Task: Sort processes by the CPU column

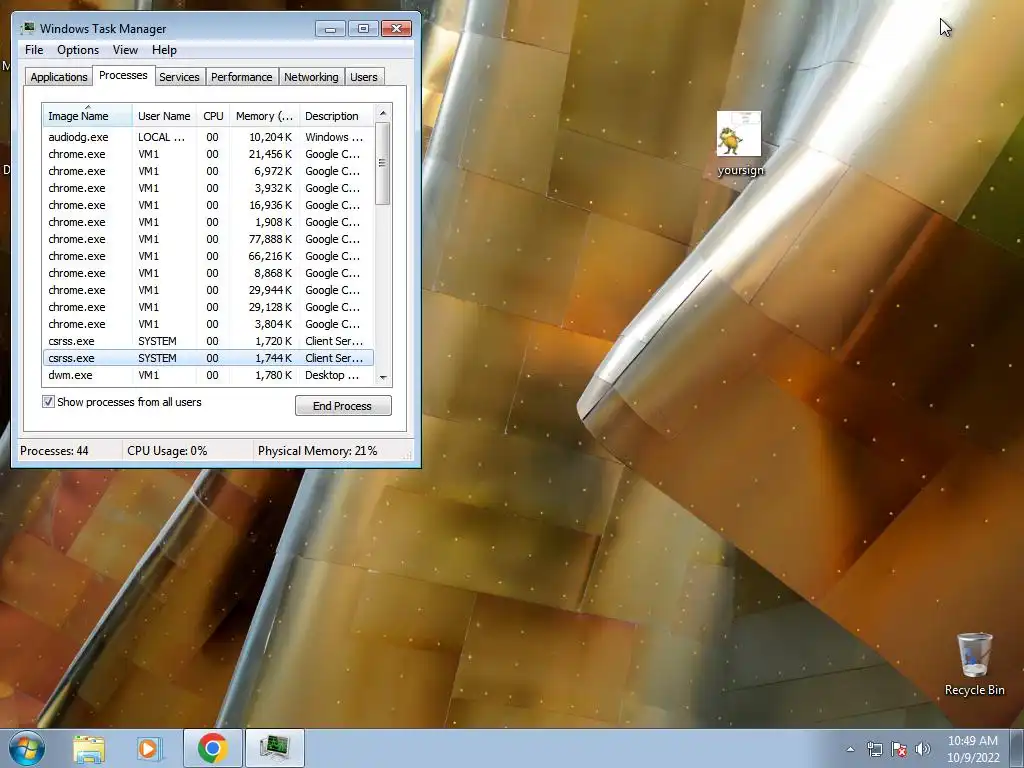Action: tap(213, 116)
